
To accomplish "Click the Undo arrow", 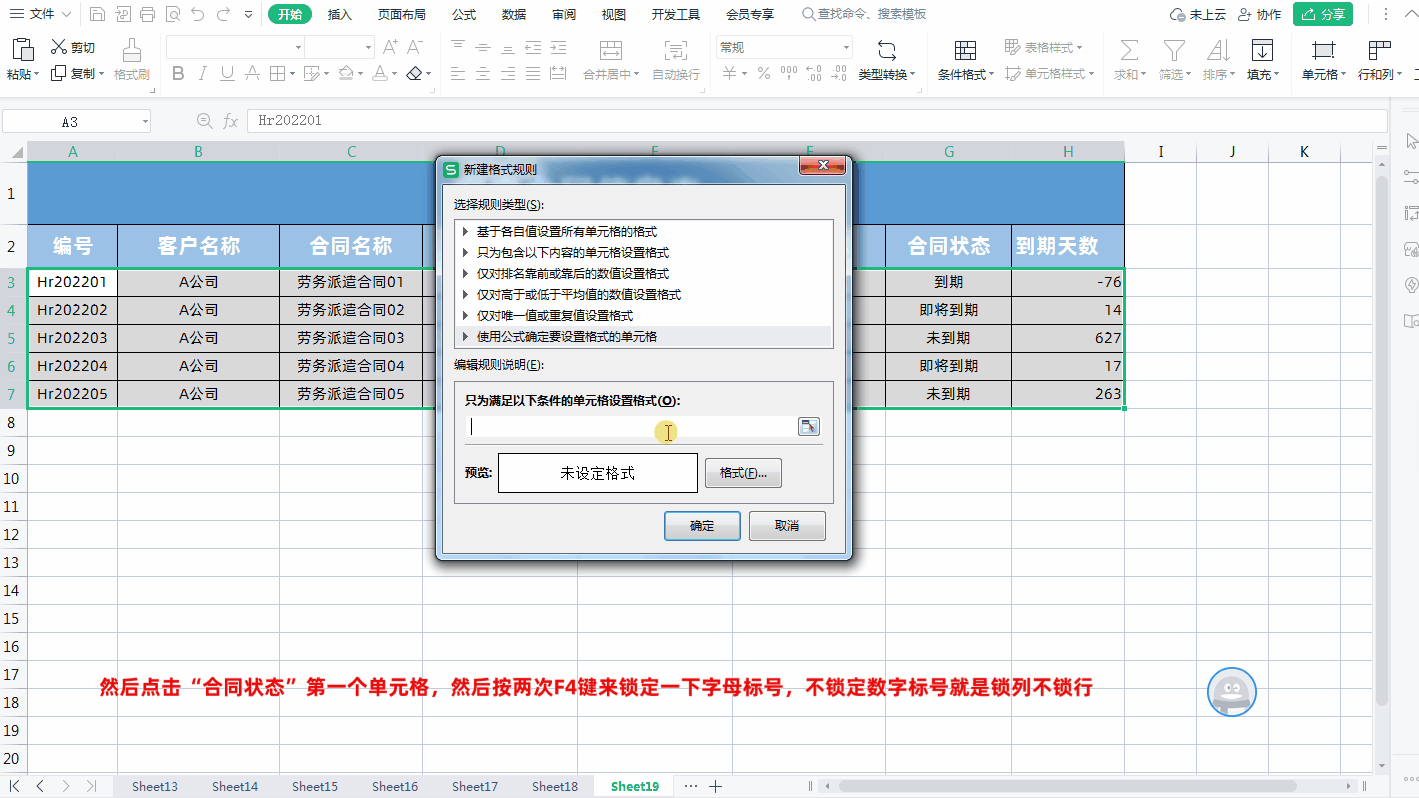I will (198, 14).
